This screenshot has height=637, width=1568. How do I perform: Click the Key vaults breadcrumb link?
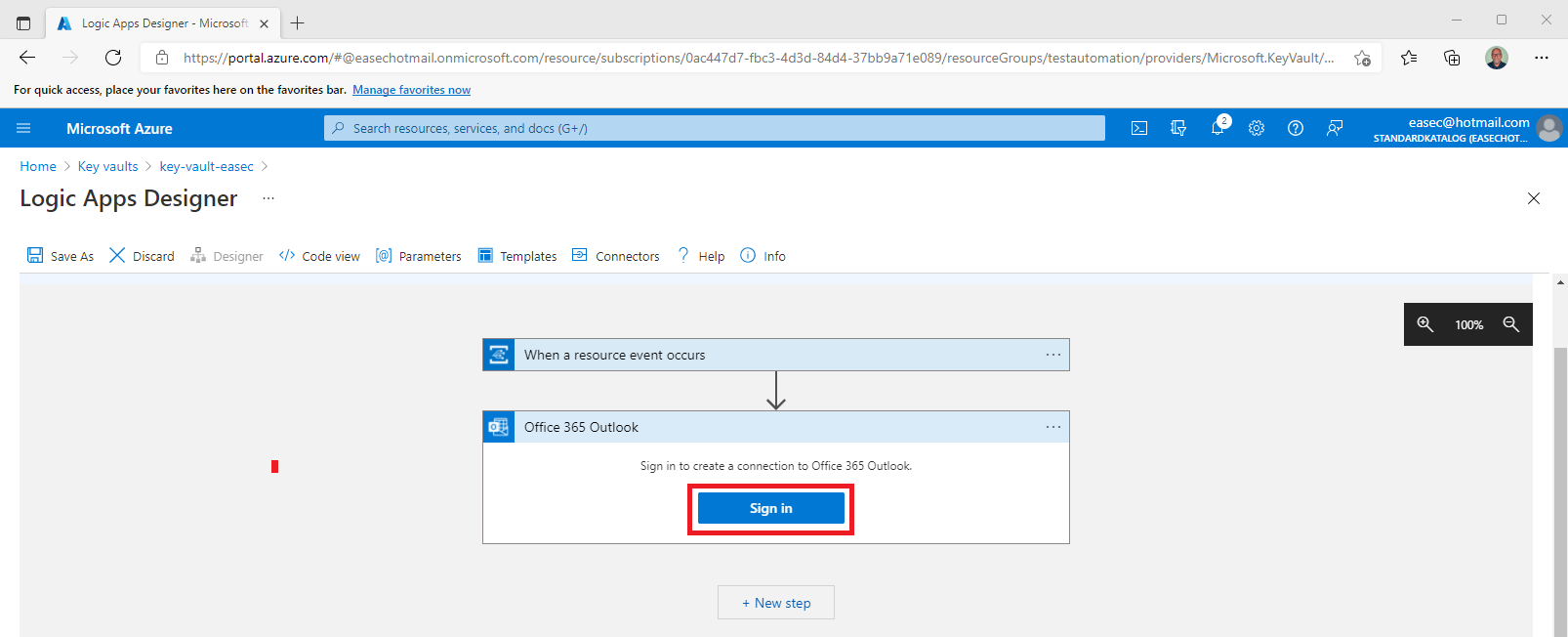[107, 166]
